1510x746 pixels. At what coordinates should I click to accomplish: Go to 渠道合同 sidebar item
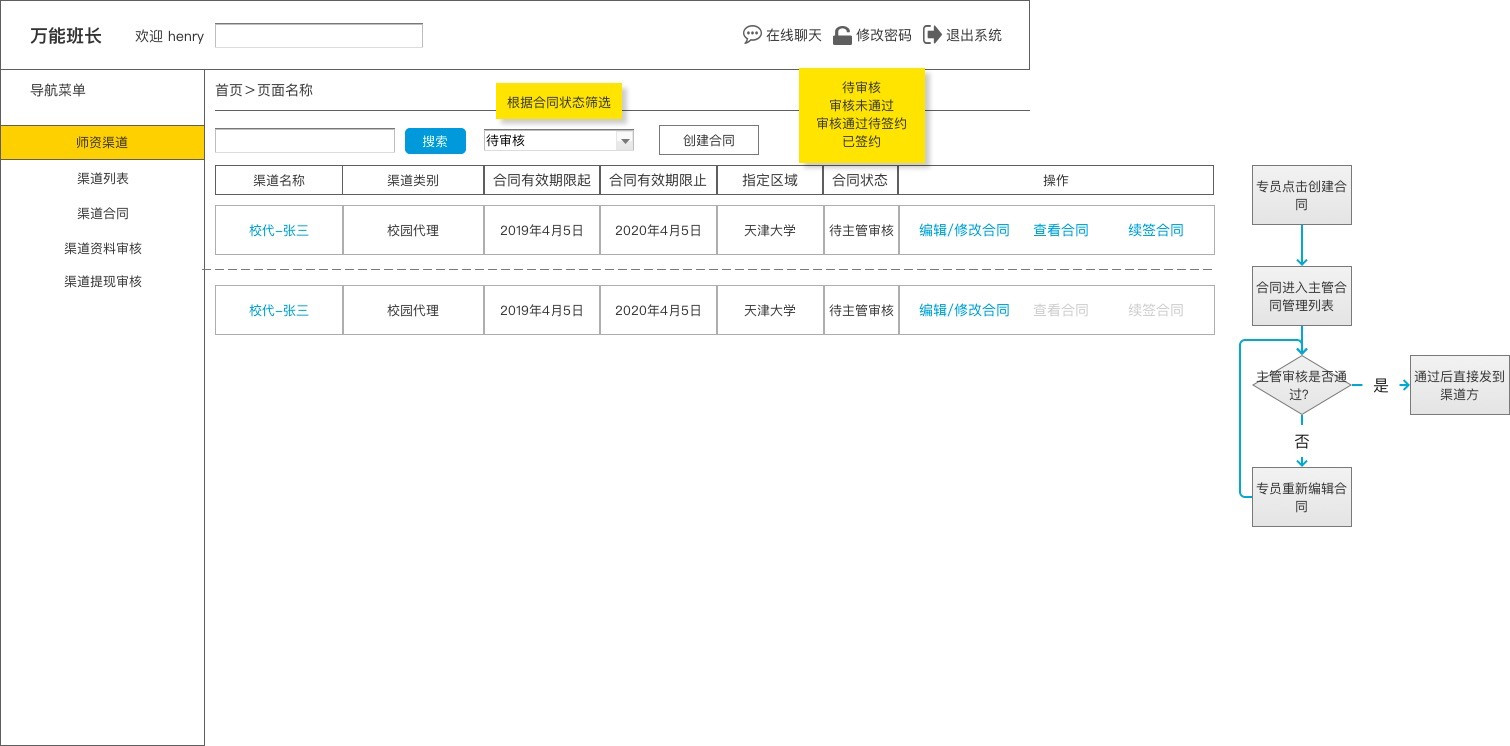[x=102, y=213]
